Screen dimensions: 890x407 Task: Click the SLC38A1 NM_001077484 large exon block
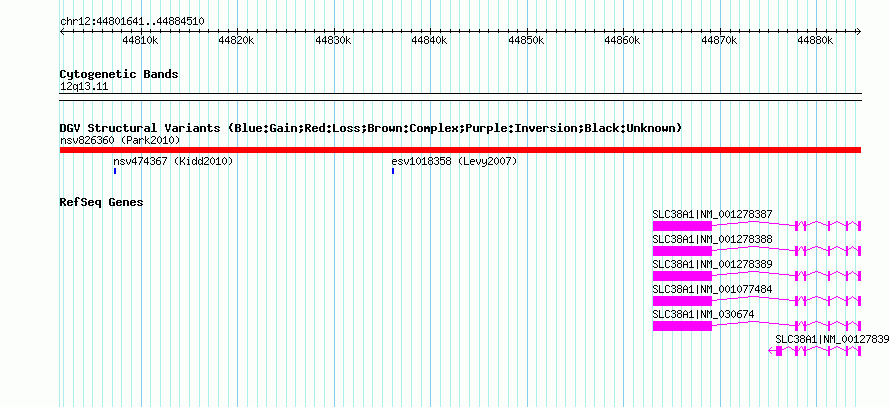[x=682, y=301]
